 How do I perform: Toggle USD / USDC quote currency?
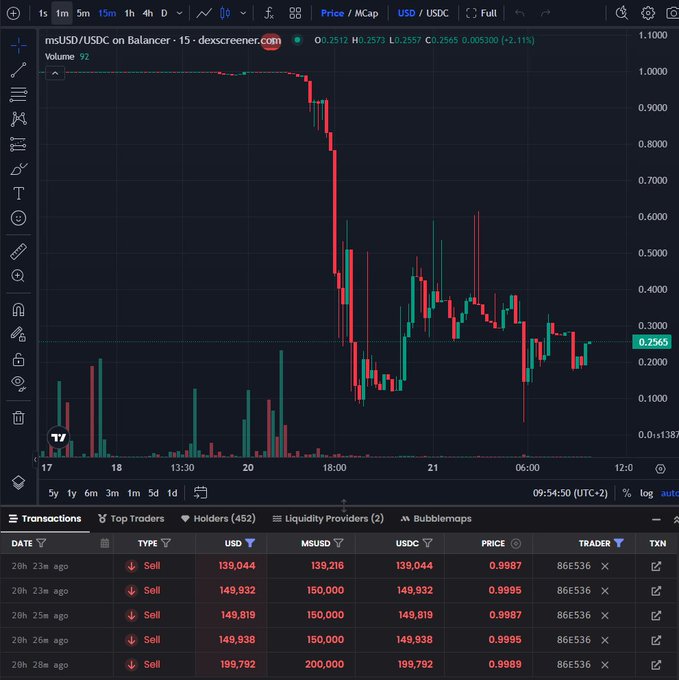click(423, 13)
